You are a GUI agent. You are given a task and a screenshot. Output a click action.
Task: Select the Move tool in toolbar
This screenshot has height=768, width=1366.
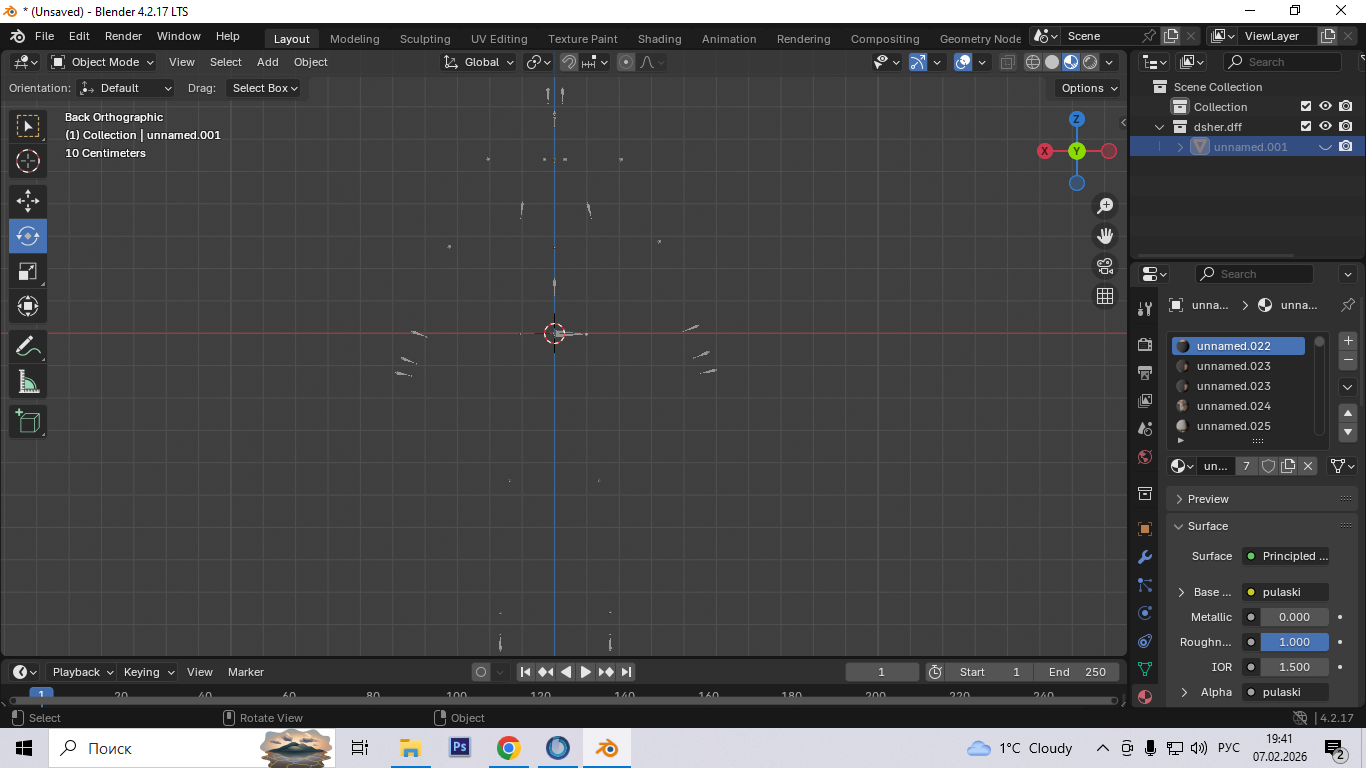click(x=28, y=200)
